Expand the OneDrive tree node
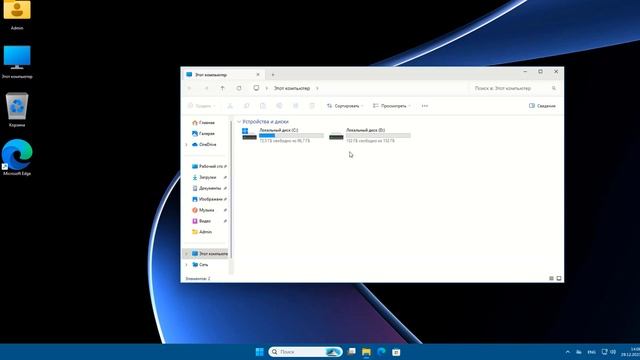Viewport: 640px width, 360px height. [x=187, y=144]
